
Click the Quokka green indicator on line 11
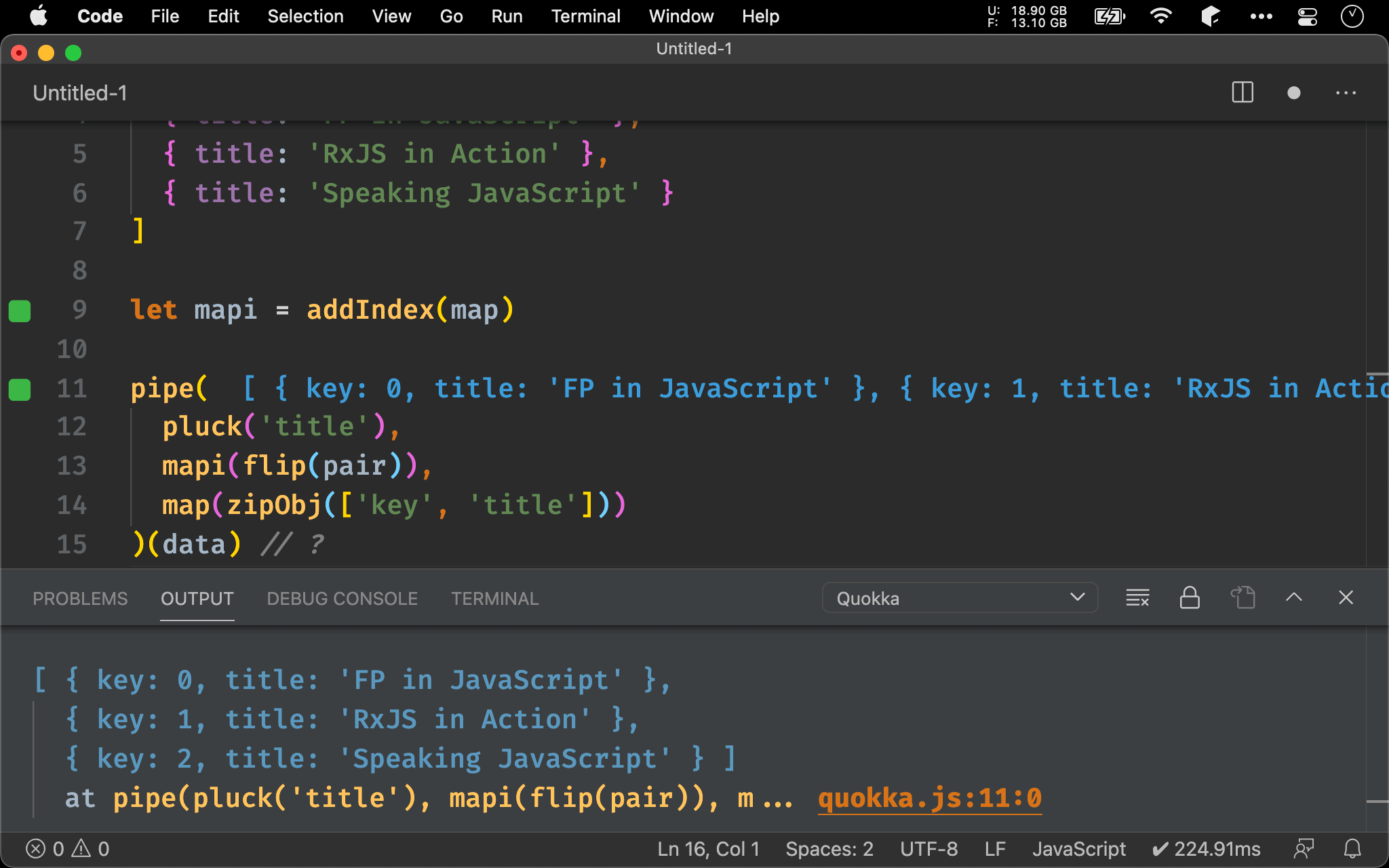coord(20,389)
